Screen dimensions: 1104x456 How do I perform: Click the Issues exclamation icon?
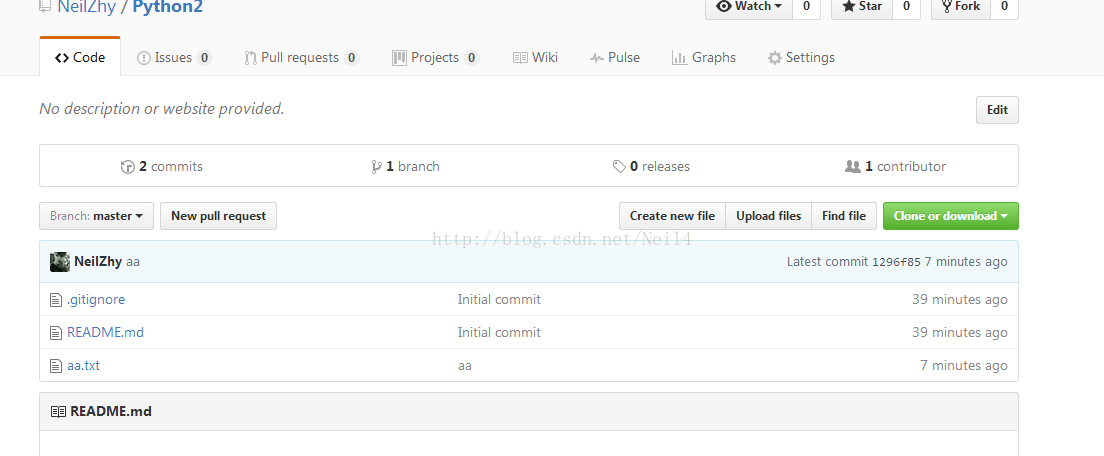(144, 58)
